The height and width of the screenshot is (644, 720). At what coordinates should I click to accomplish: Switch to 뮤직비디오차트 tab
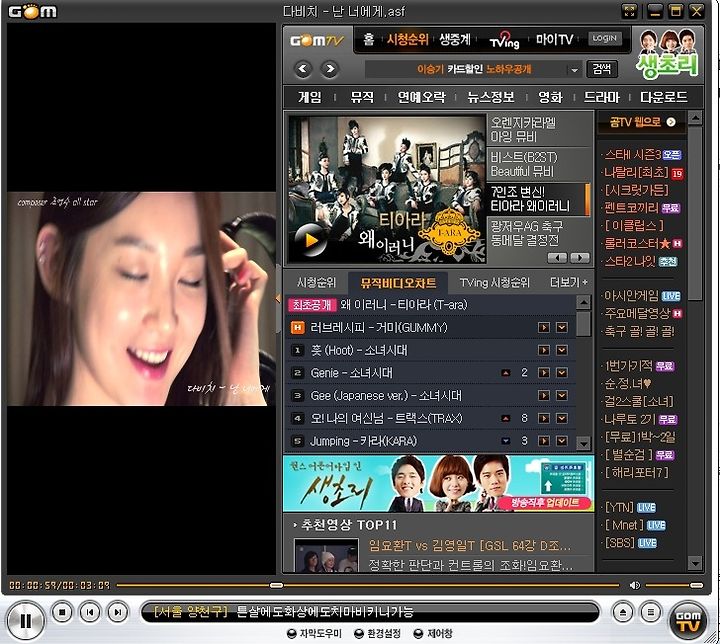pyautogui.click(x=398, y=283)
